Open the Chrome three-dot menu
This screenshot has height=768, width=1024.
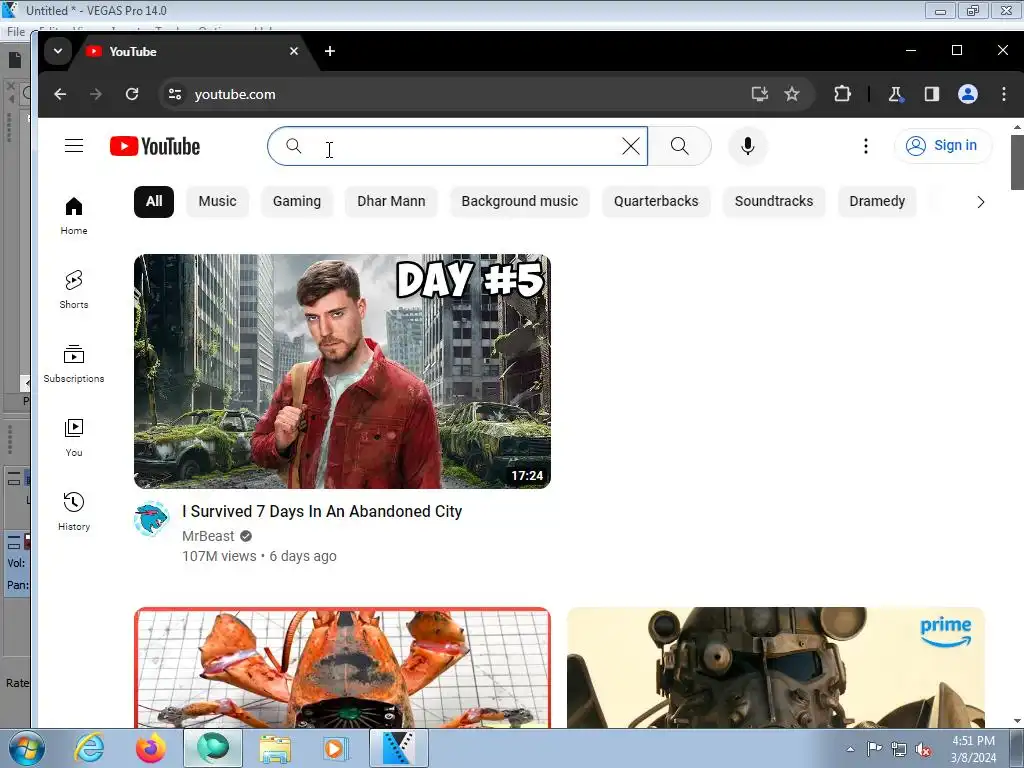click(x=1004, y=94)
